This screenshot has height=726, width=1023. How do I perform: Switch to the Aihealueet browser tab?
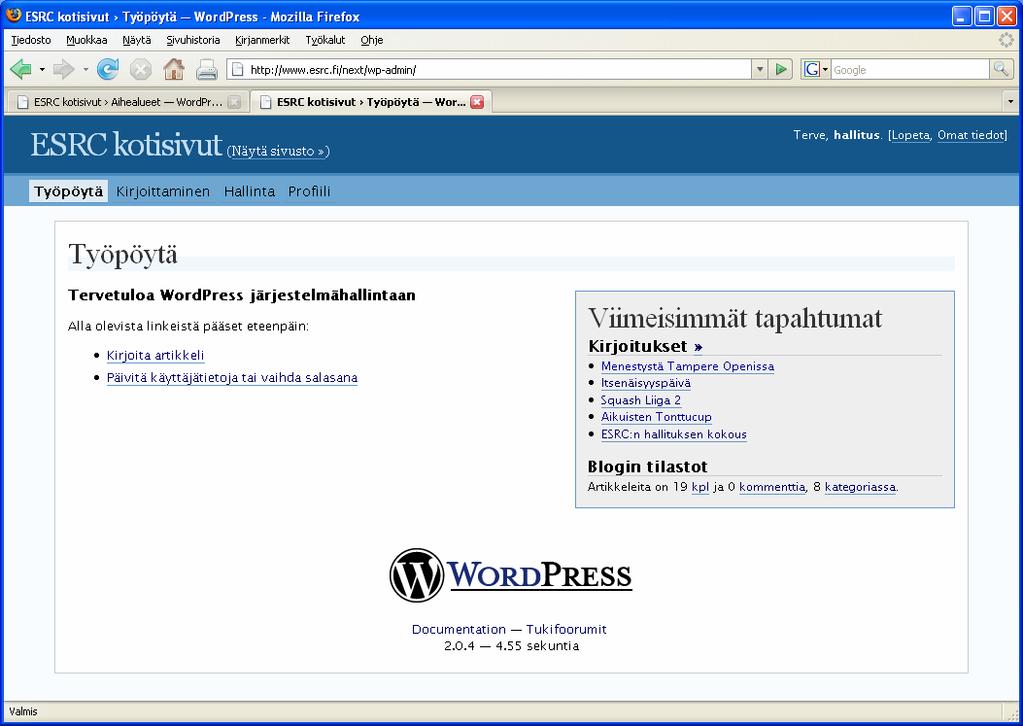pos(127,102)
